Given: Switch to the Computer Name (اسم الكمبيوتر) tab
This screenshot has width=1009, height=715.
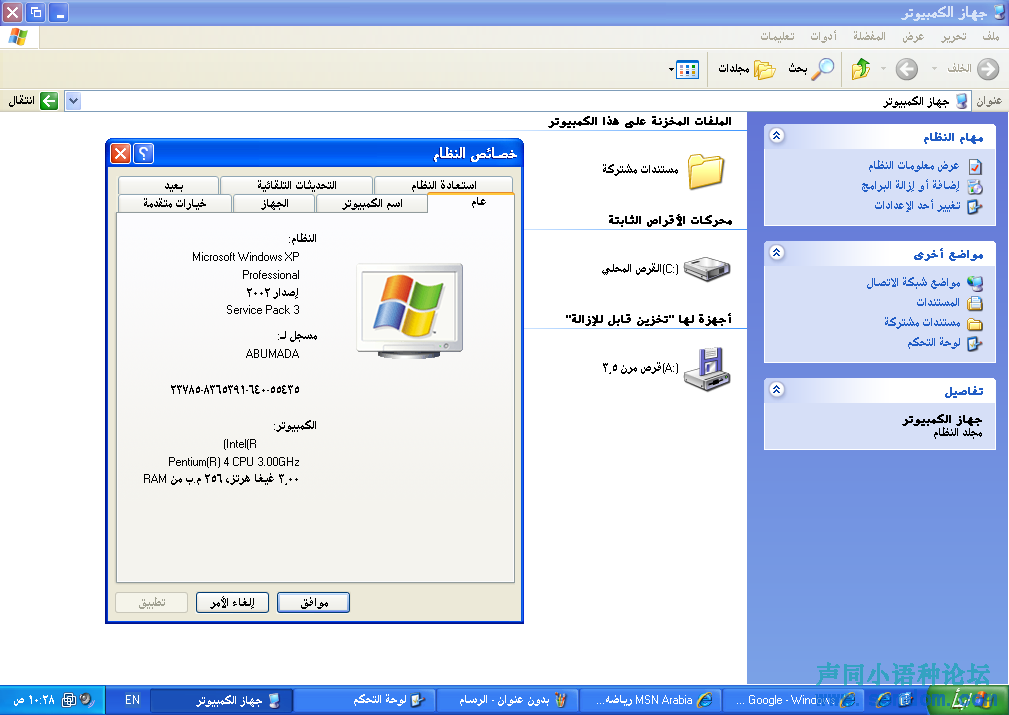Looking at the screenshot, I should (x=372, y=203).
